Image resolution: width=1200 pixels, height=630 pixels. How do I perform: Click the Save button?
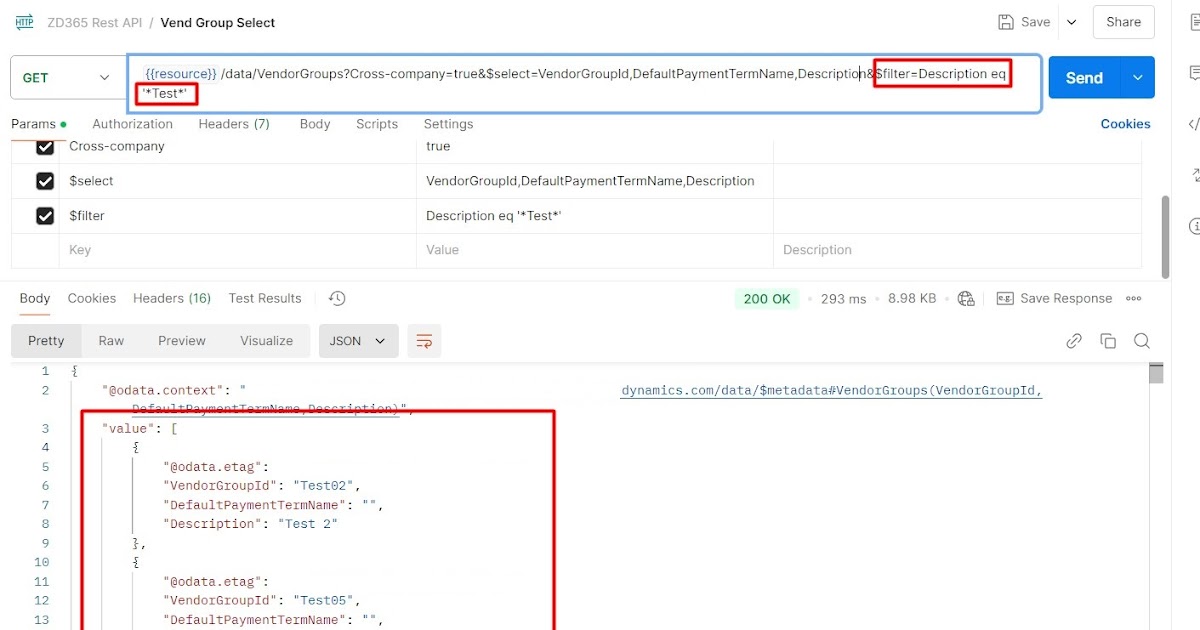(x=1025, y=22)
